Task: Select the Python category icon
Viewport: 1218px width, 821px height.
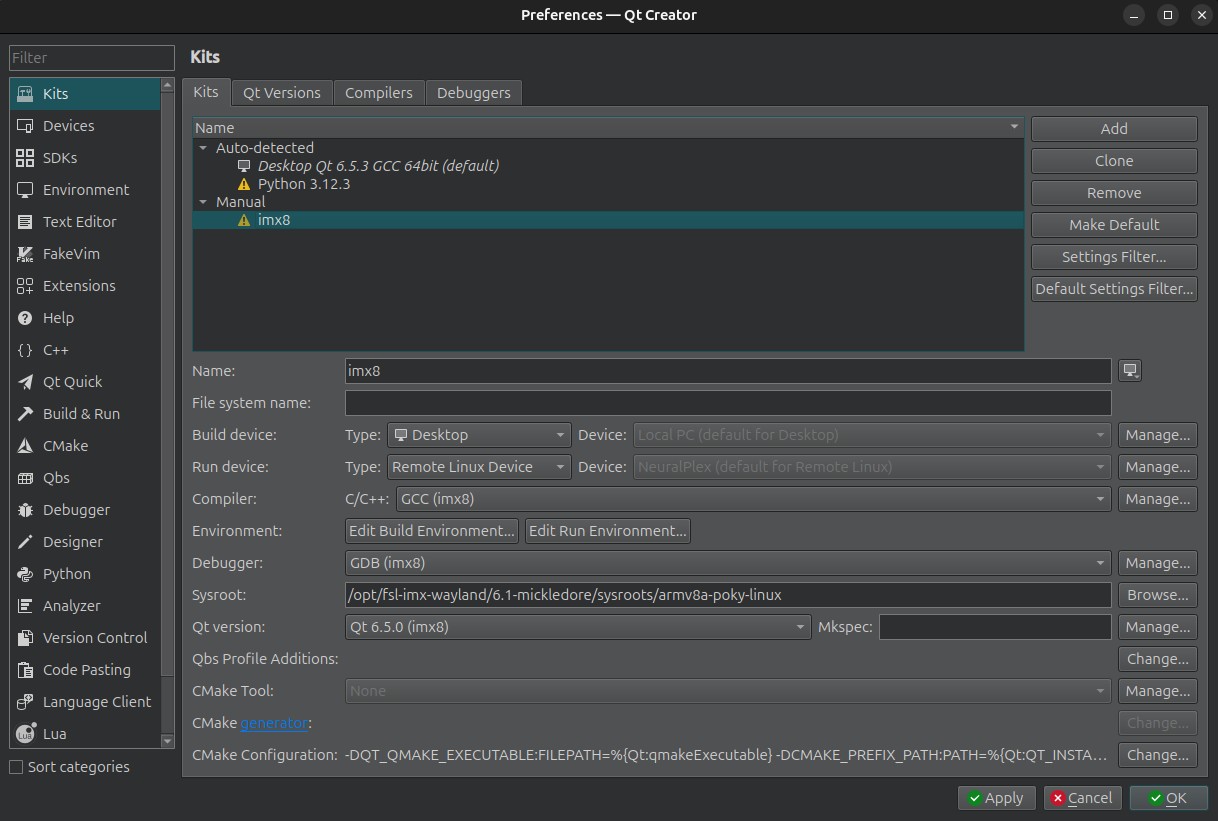Action: [26, 574]
